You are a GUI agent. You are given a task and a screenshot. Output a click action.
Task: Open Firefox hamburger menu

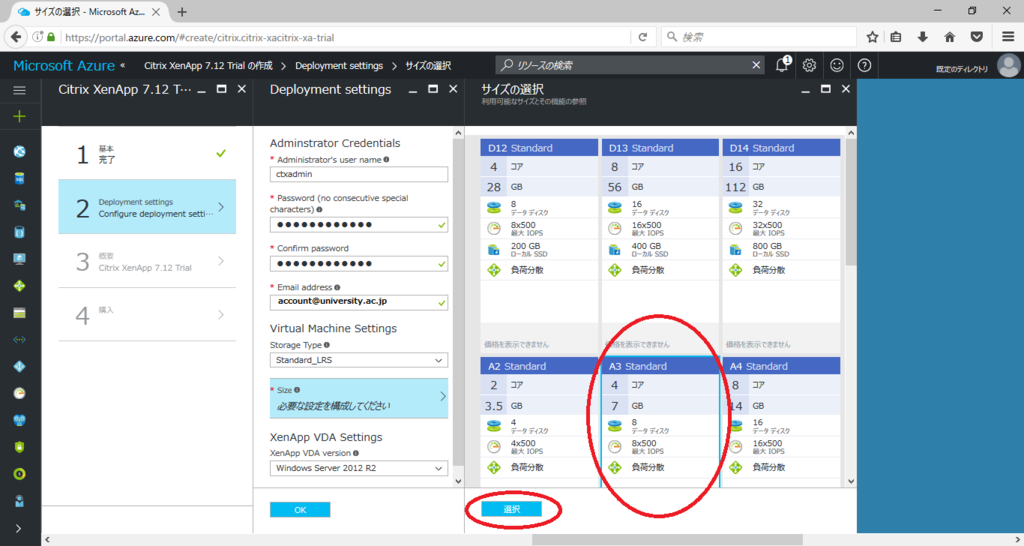(1008, 37)
